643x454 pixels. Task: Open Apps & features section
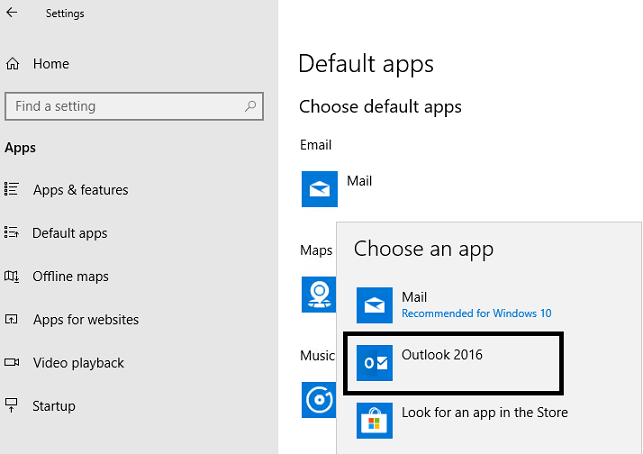pyautogui.click(x=80, y=190)
